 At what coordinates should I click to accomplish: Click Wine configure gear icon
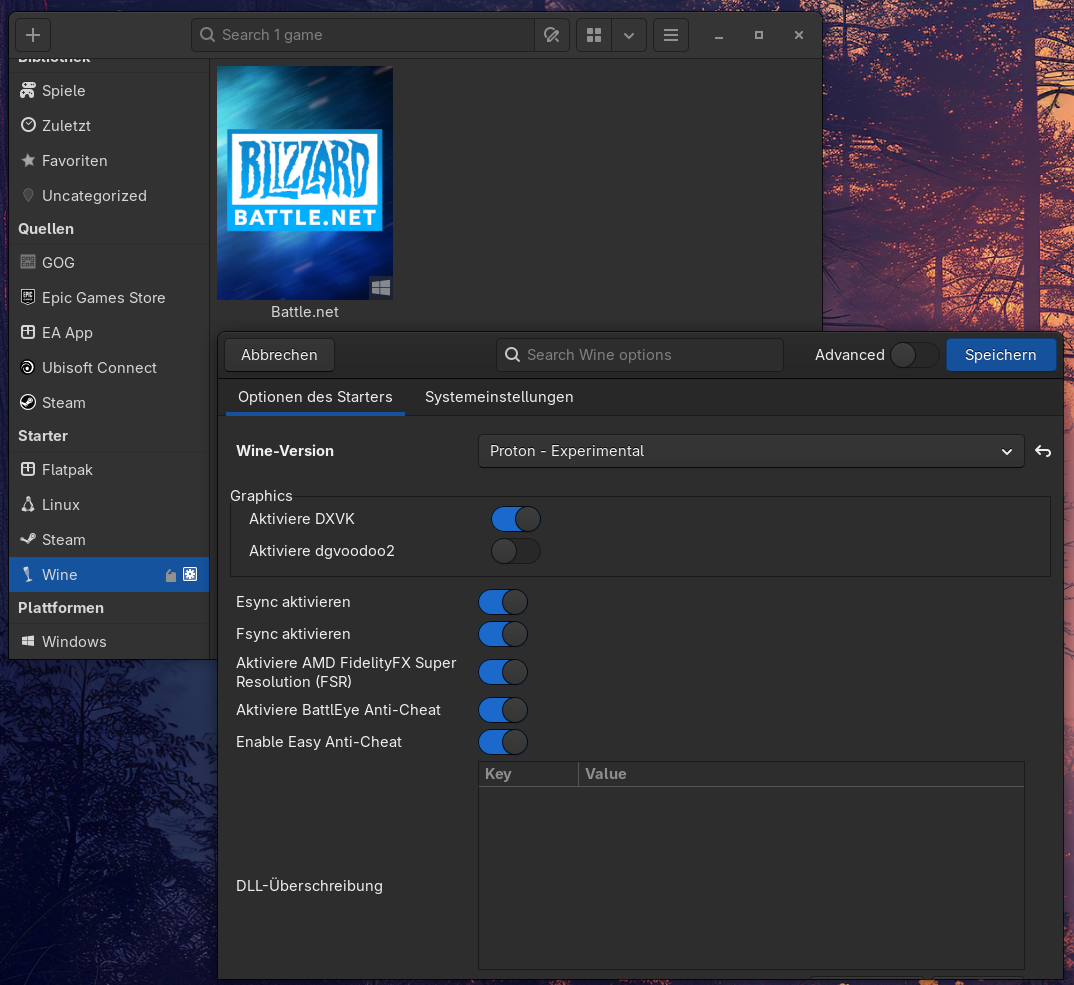point(190,574)
